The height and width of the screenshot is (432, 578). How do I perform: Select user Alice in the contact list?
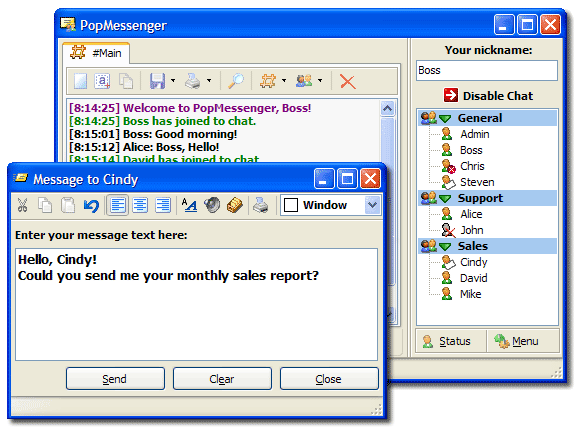471,214
